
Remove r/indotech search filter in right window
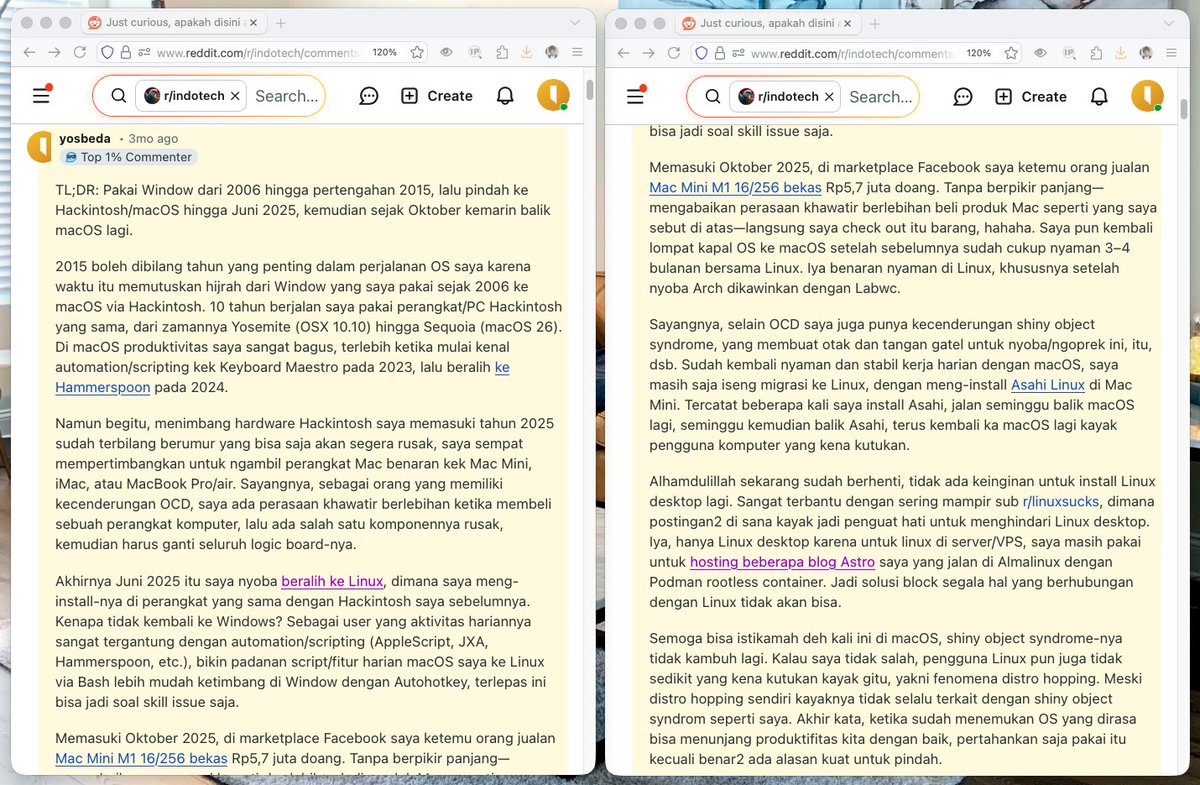pyautogui.click(x=829, y=96)
